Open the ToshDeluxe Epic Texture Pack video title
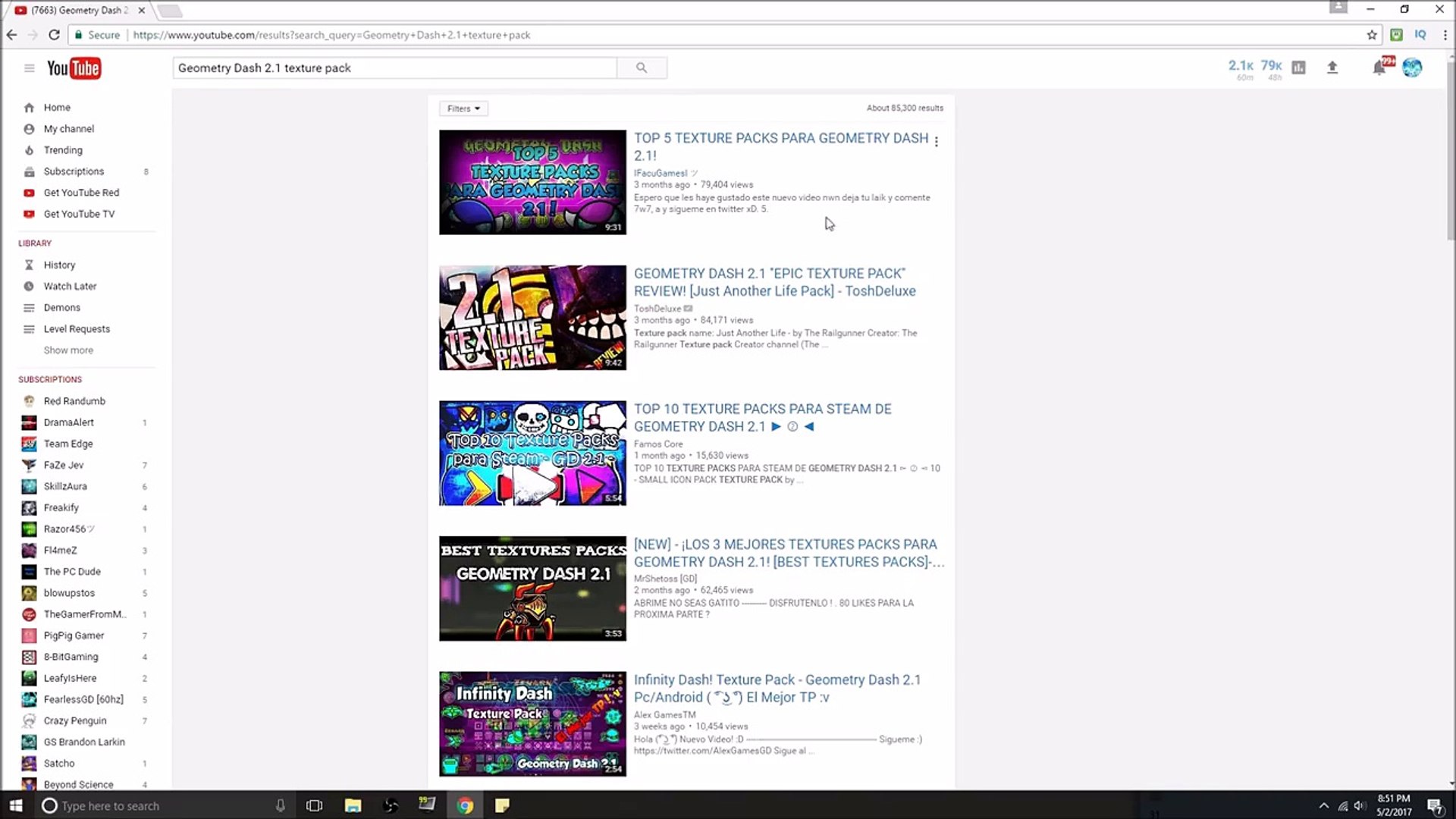Screen dimensions: 1456x819 (774, 282)
